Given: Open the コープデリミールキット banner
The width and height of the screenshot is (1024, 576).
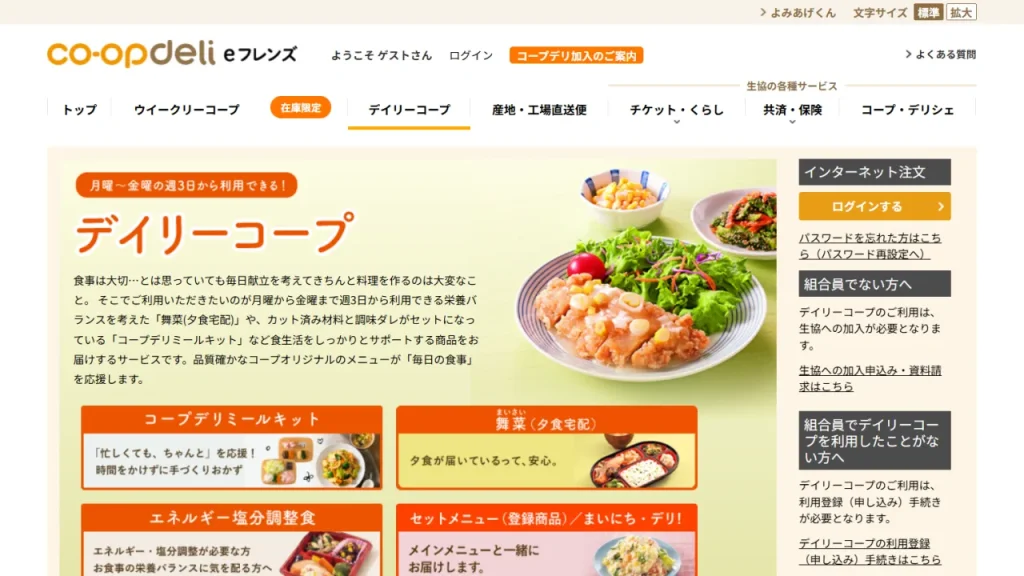Looking at the screenshot, I should click(232, 447).
